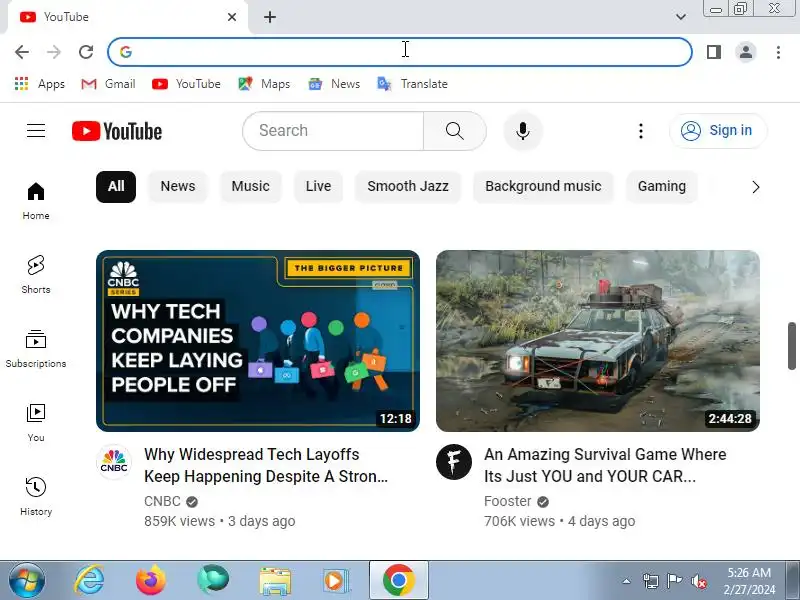Open the CNBC channel name link
Viewport: 800px width, 600px height.
tap(162, 502)
